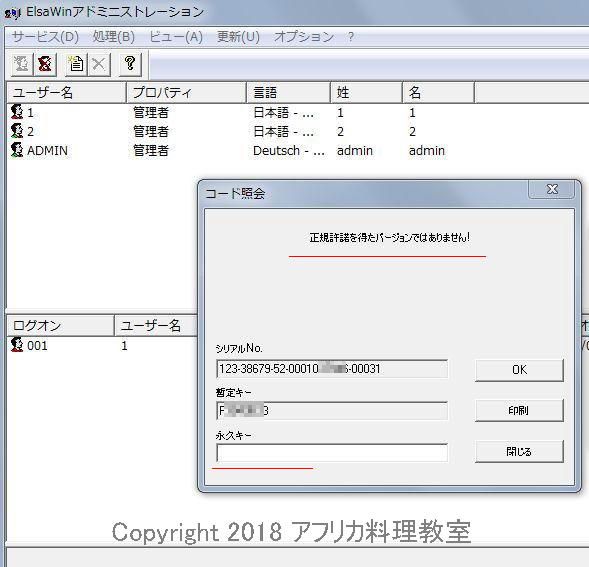The width and height of the screenshot is (589, 567).
Task: Open the オプション menu
Action: click(304, 37)
